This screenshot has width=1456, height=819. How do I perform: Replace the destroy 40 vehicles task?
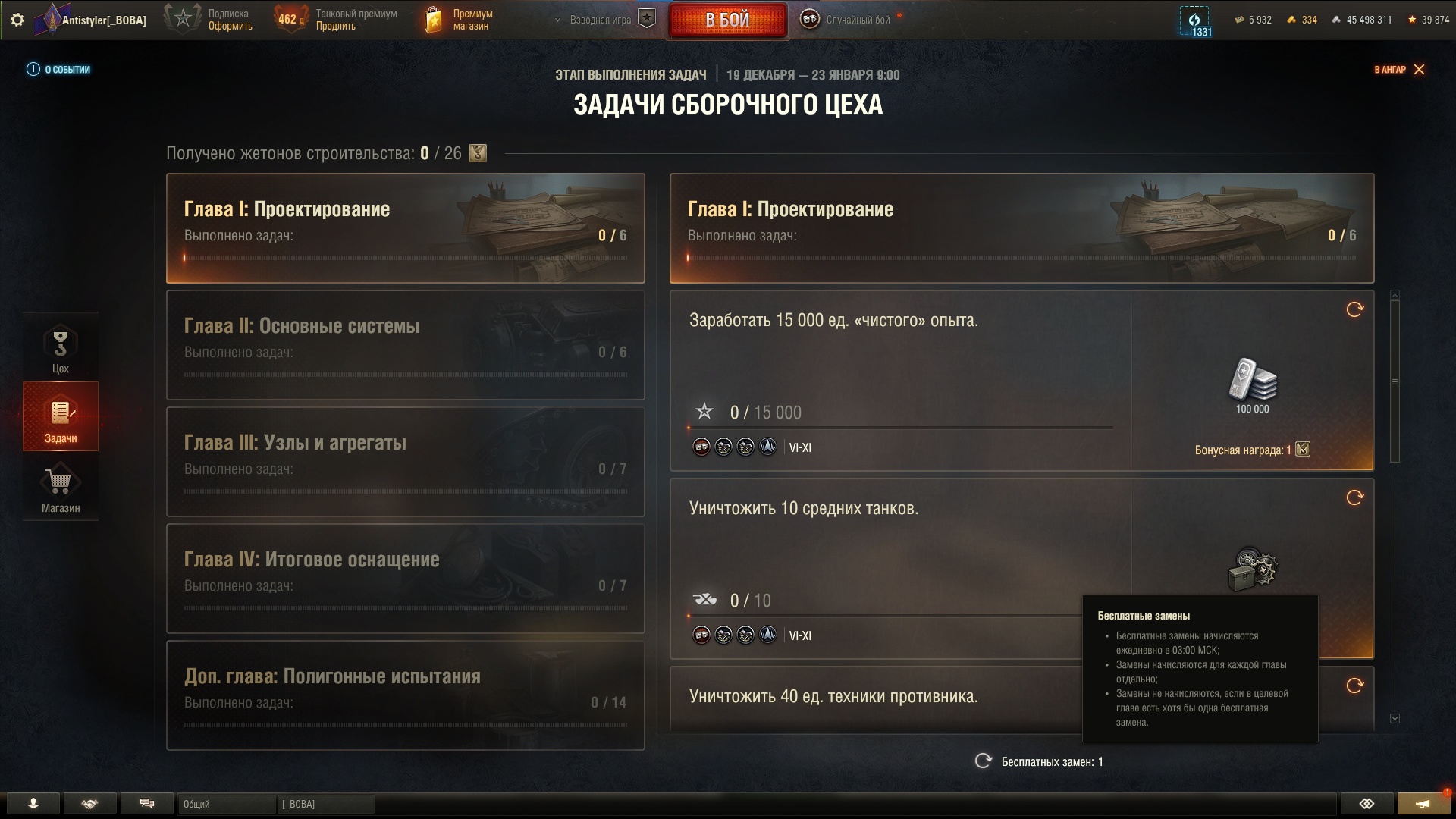point(1354,686)
